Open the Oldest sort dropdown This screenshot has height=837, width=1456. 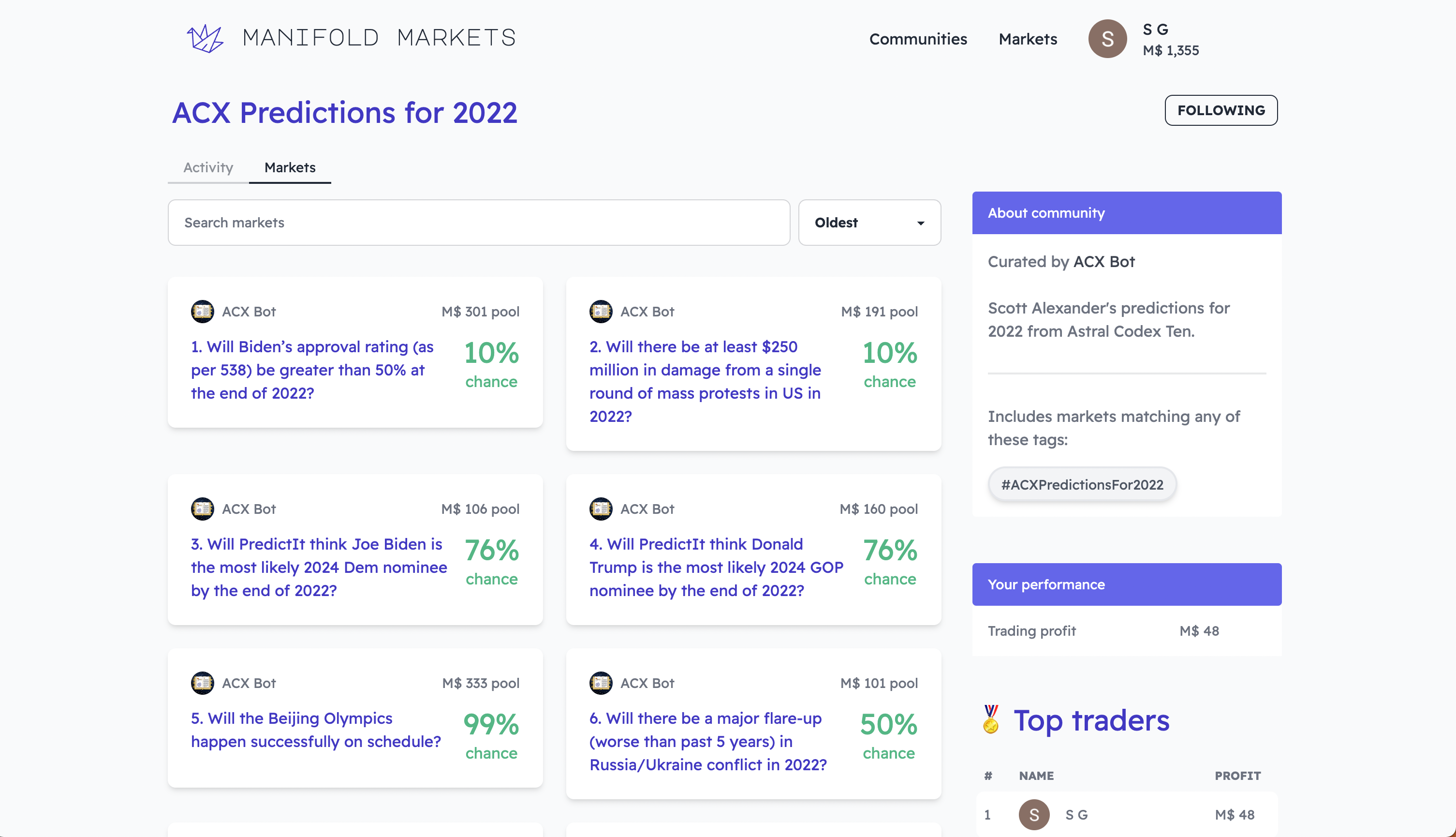point(869,223)
